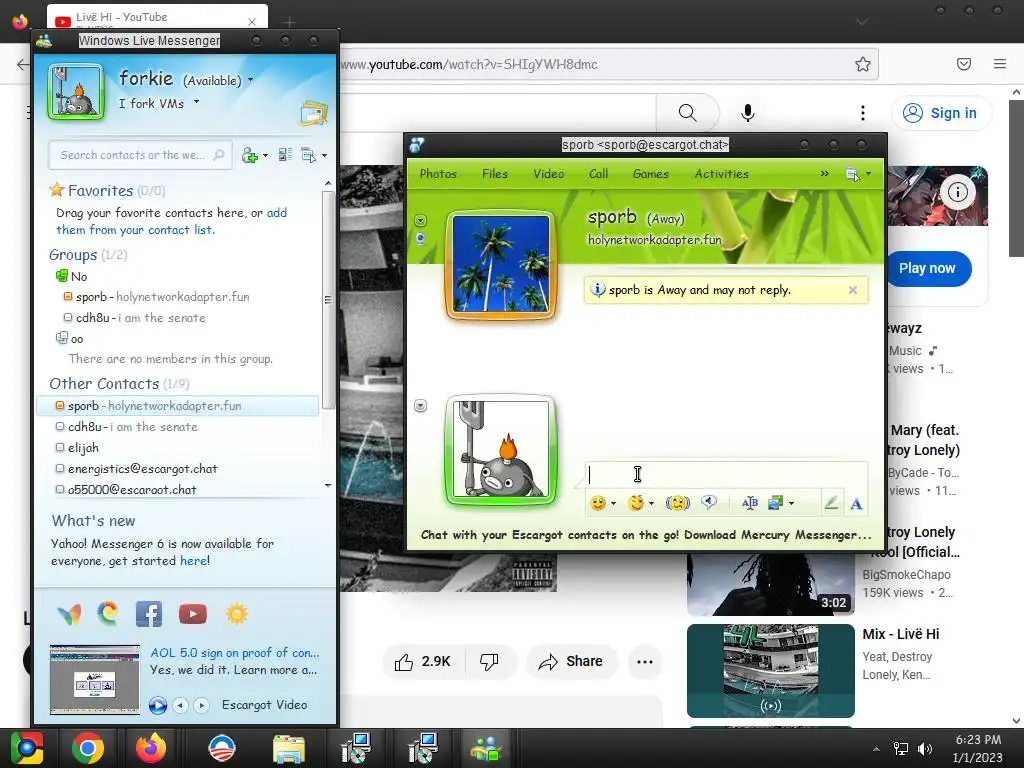Click the Sign in button on YouTube

[x=941, y=113]
